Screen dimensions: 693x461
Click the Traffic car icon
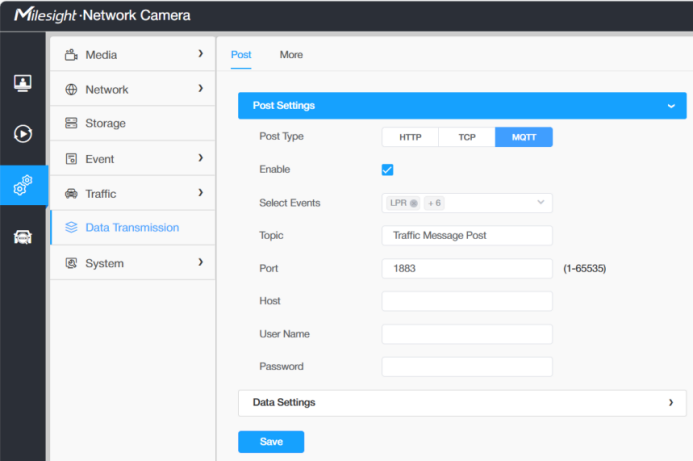coord(71,194)
